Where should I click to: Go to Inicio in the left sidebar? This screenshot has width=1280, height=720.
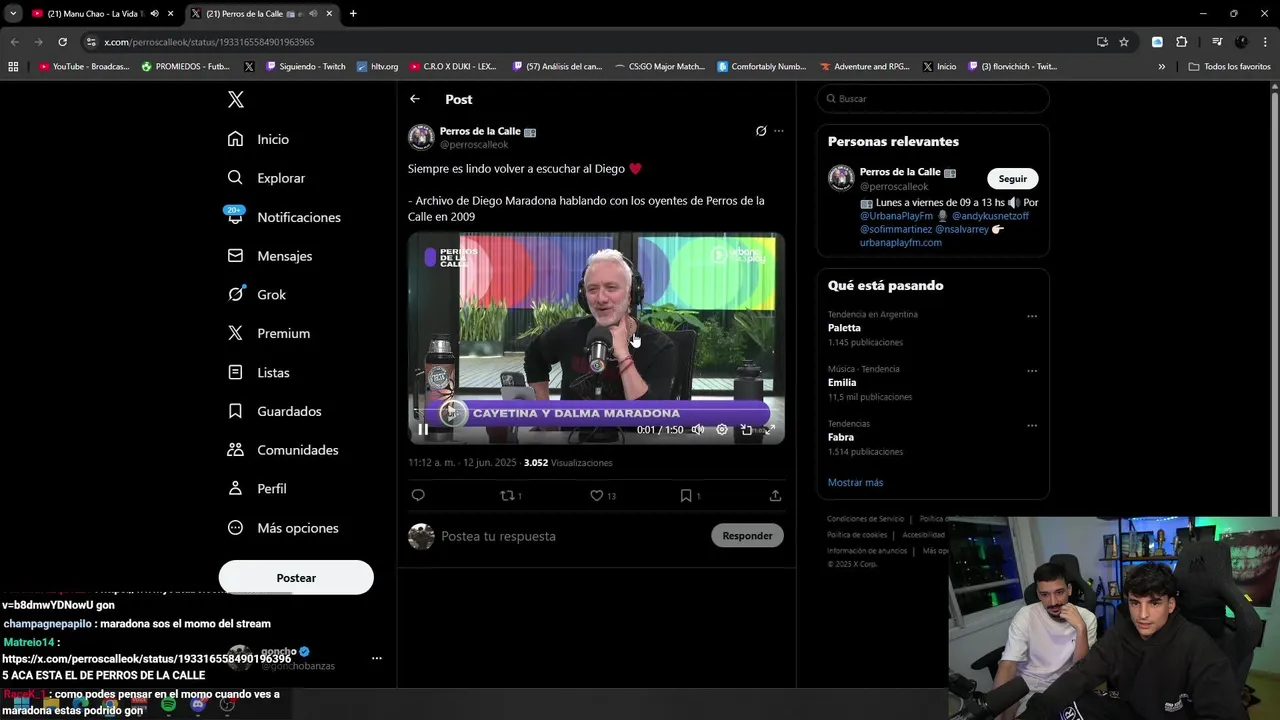click(x=258, y=139)
